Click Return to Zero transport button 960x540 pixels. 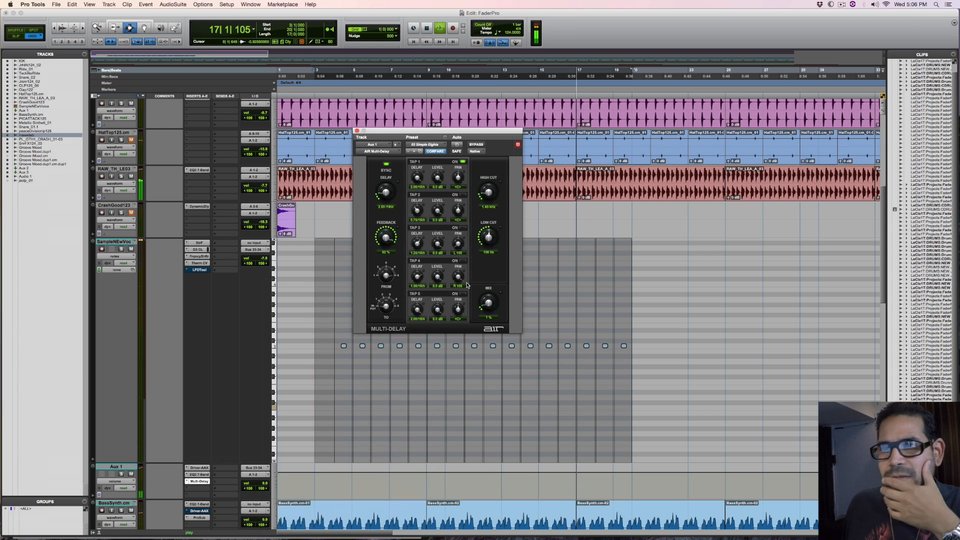[x=414, y=42]
